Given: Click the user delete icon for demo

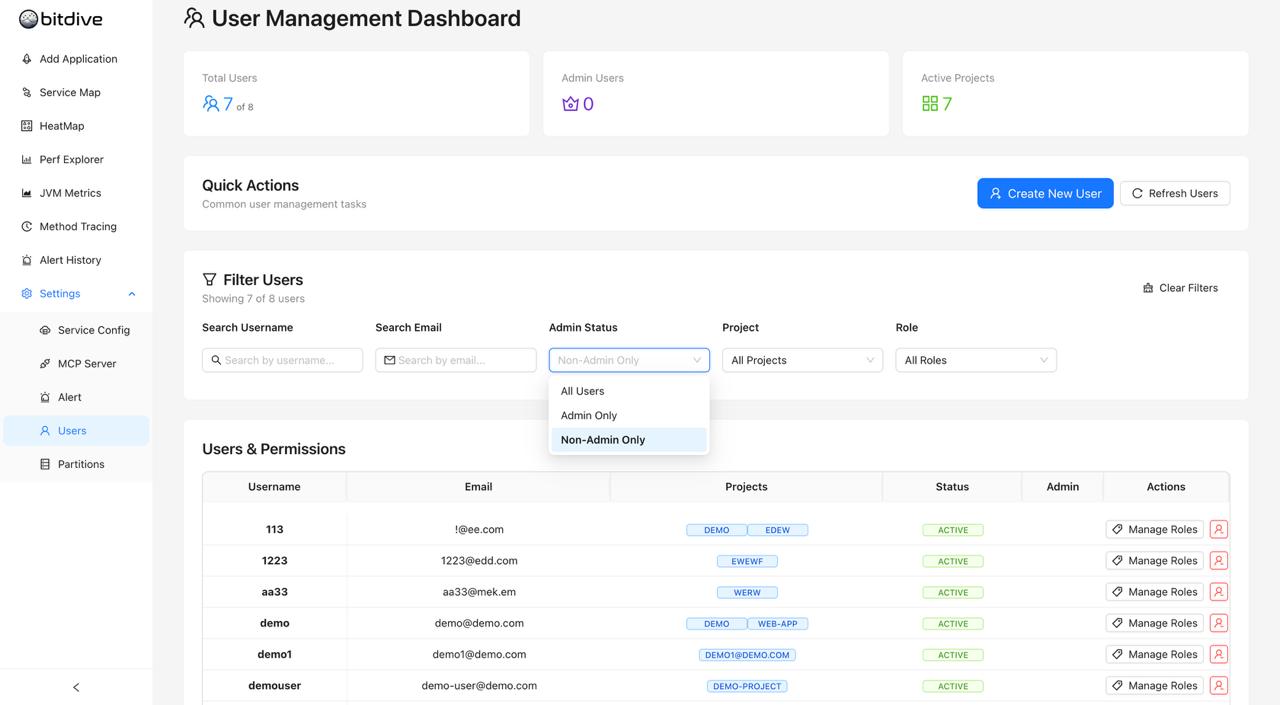Looking at the screenshot, I should point(1219,623).
